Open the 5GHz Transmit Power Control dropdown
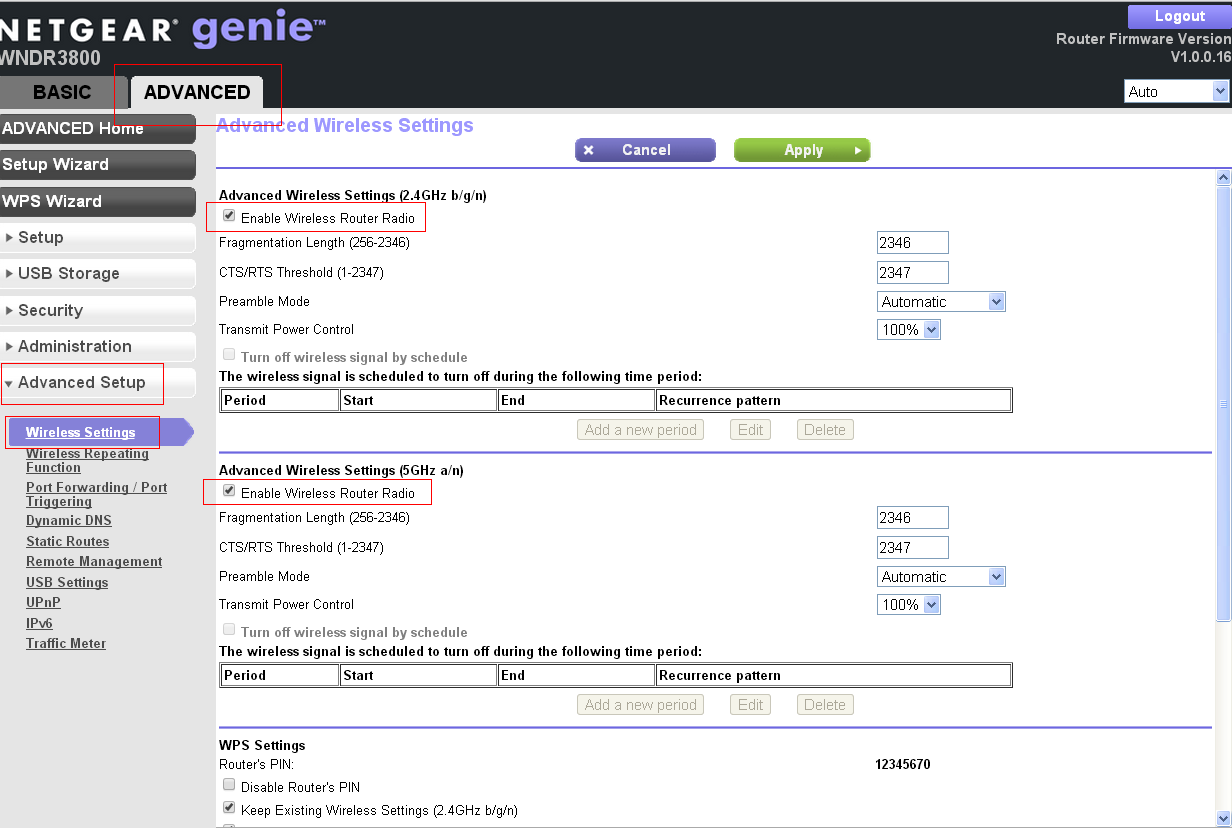 [x=909, y=604]
